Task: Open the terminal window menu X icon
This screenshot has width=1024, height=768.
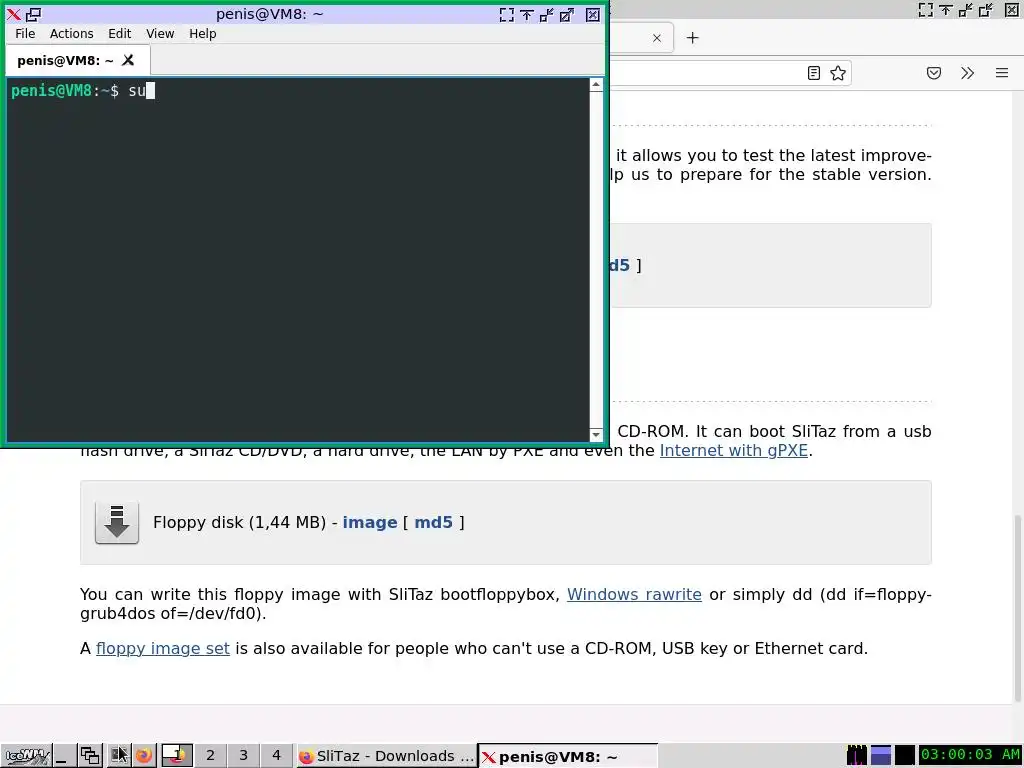Action: coord(14,14)
